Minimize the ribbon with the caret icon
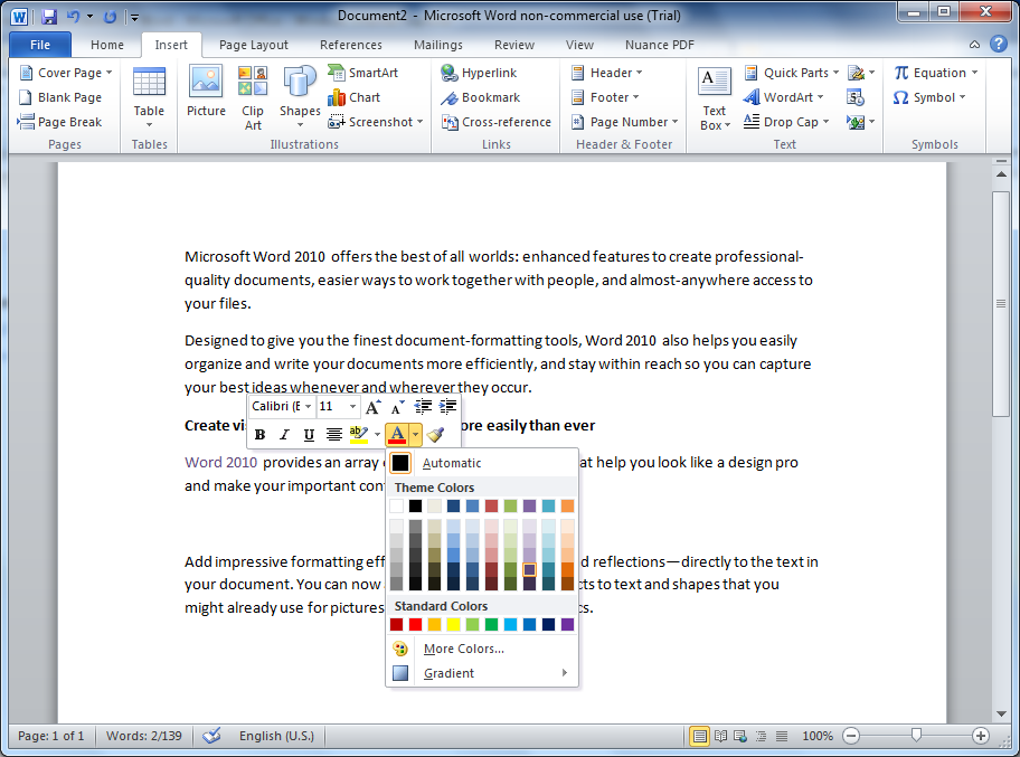The width and height of the screenshot is (1020, 757). pyautogui.click(x=974, y=44)
